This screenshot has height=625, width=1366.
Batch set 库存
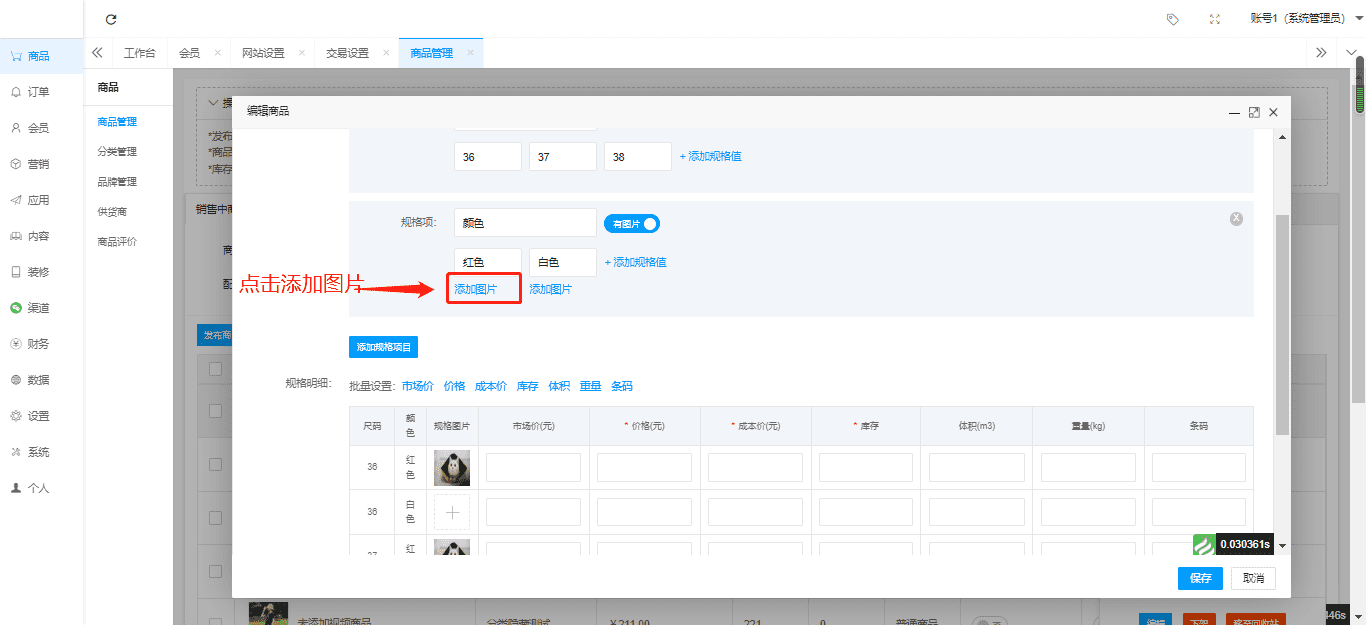[x=527, y=386]
